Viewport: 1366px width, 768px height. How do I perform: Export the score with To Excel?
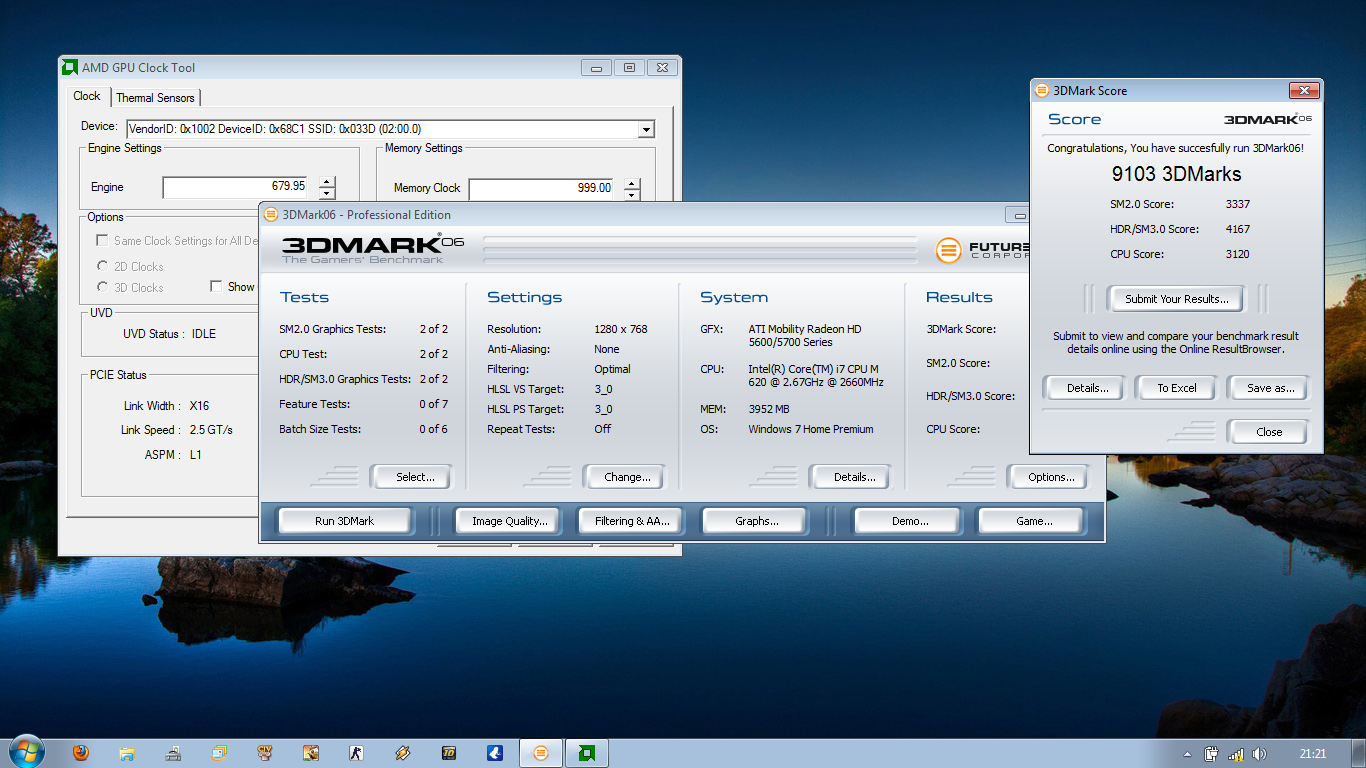click(x=1177, y=388)
